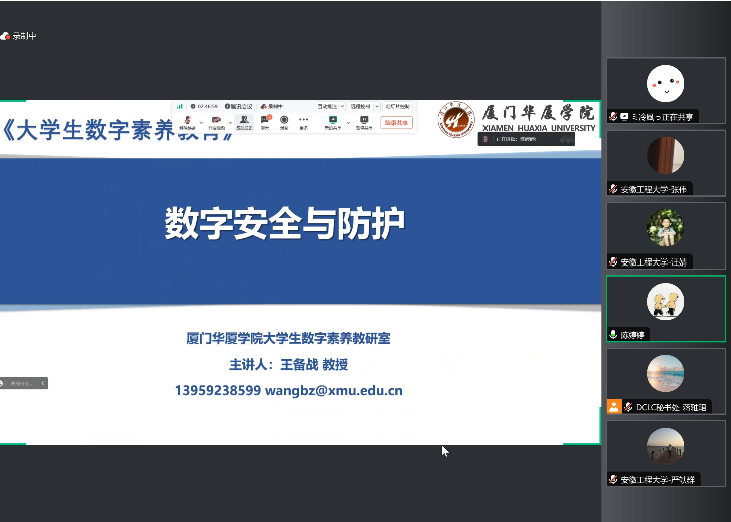Click the active speaker tile with green border
Viewport: 731px width, 522px height.
point(665,308)
